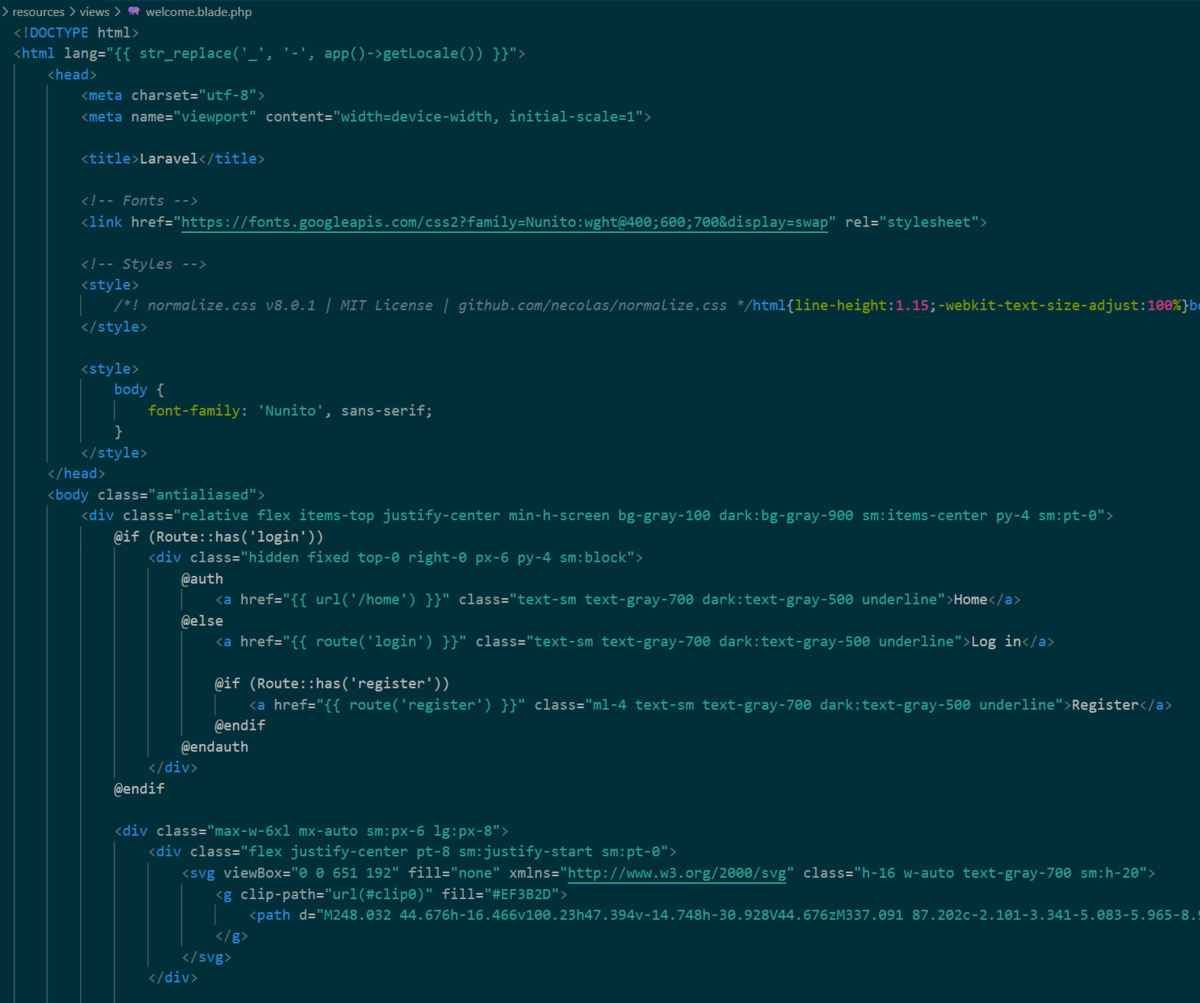Viewport: 1200px width, 1003px height.
Task: Open the 'views' breadcrumb segment
Action: coord(94,11)
